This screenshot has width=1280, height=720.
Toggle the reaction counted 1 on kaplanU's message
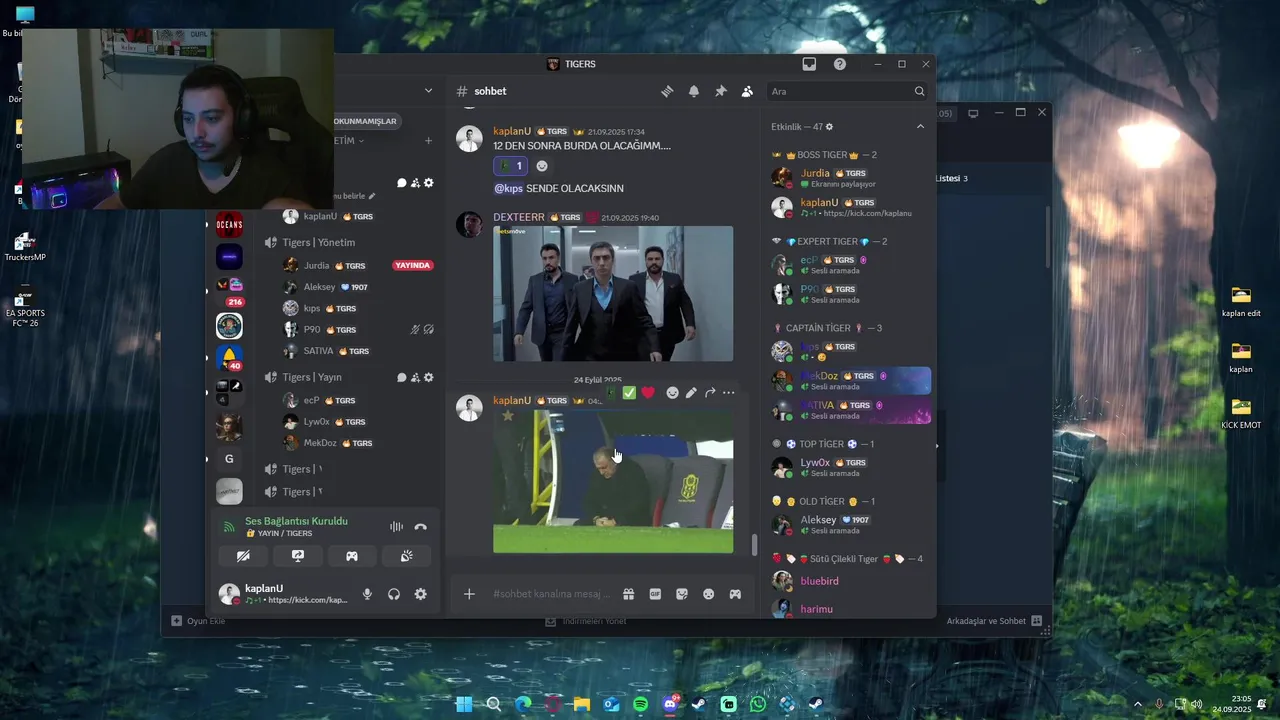[510, 166]
